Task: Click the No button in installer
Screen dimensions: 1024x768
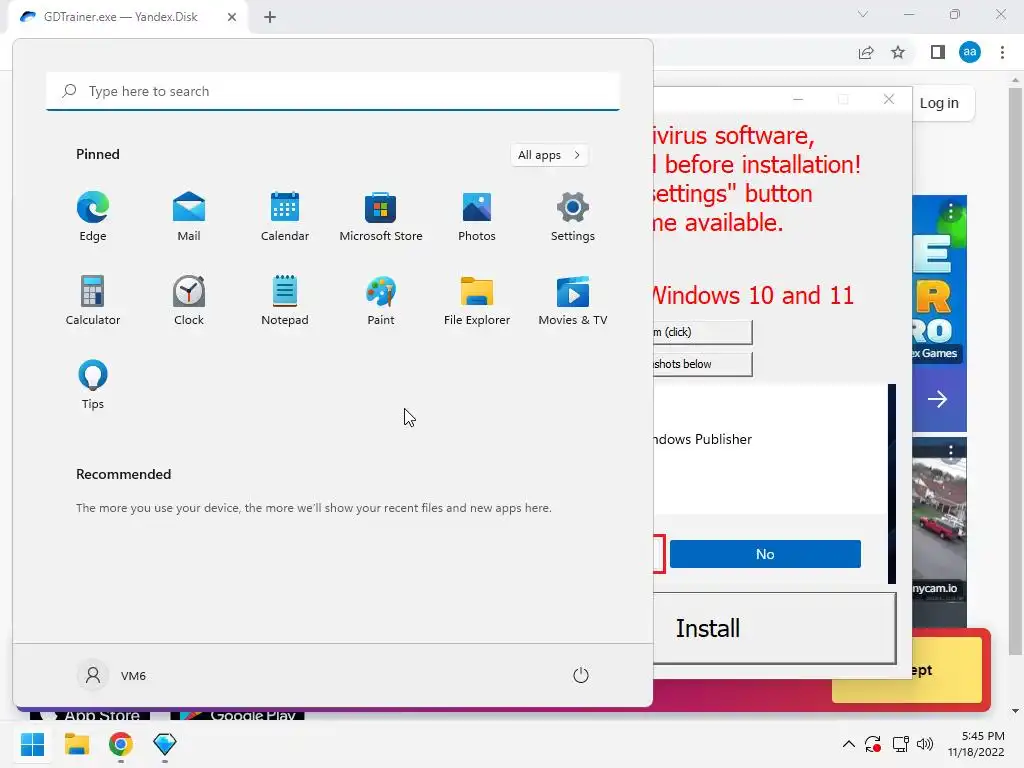Action: click(765, 554)
